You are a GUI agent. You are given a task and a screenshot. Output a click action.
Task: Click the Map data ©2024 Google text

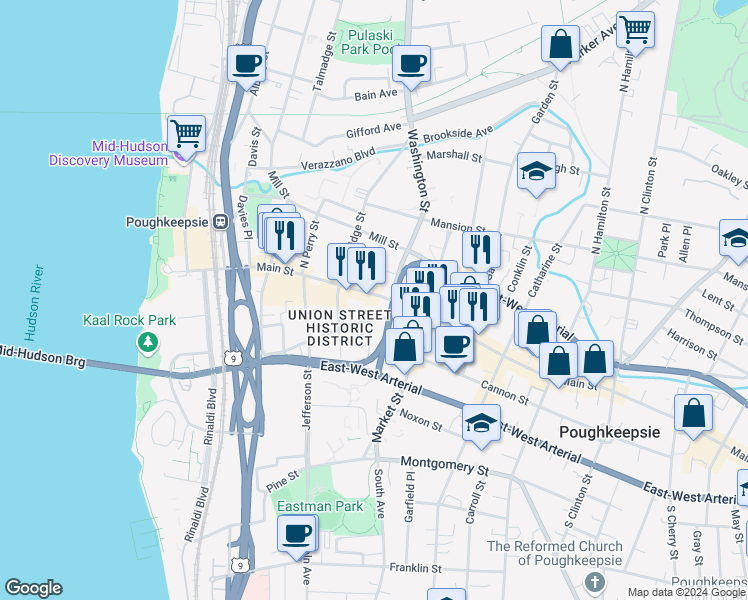(686, 592)
